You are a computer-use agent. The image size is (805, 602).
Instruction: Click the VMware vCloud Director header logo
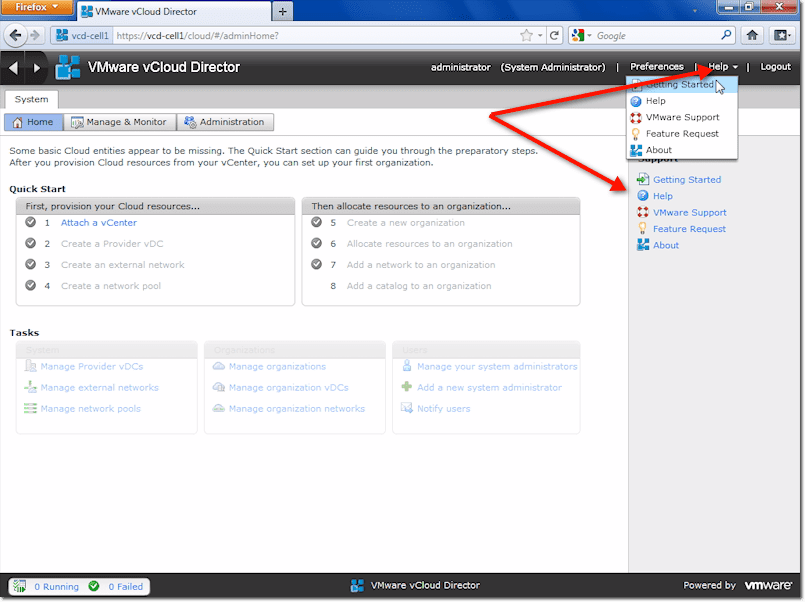click(x=68, y=68)
